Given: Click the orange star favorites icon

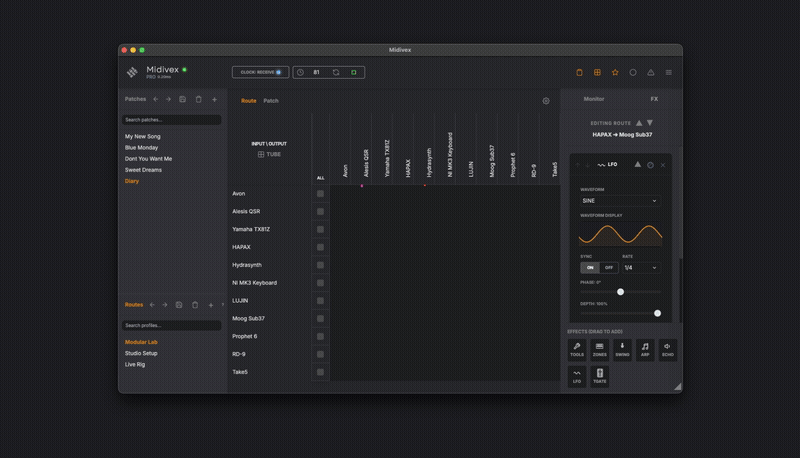Looking at the screenshot, I should pyautogui.click(x=615, y=72).
